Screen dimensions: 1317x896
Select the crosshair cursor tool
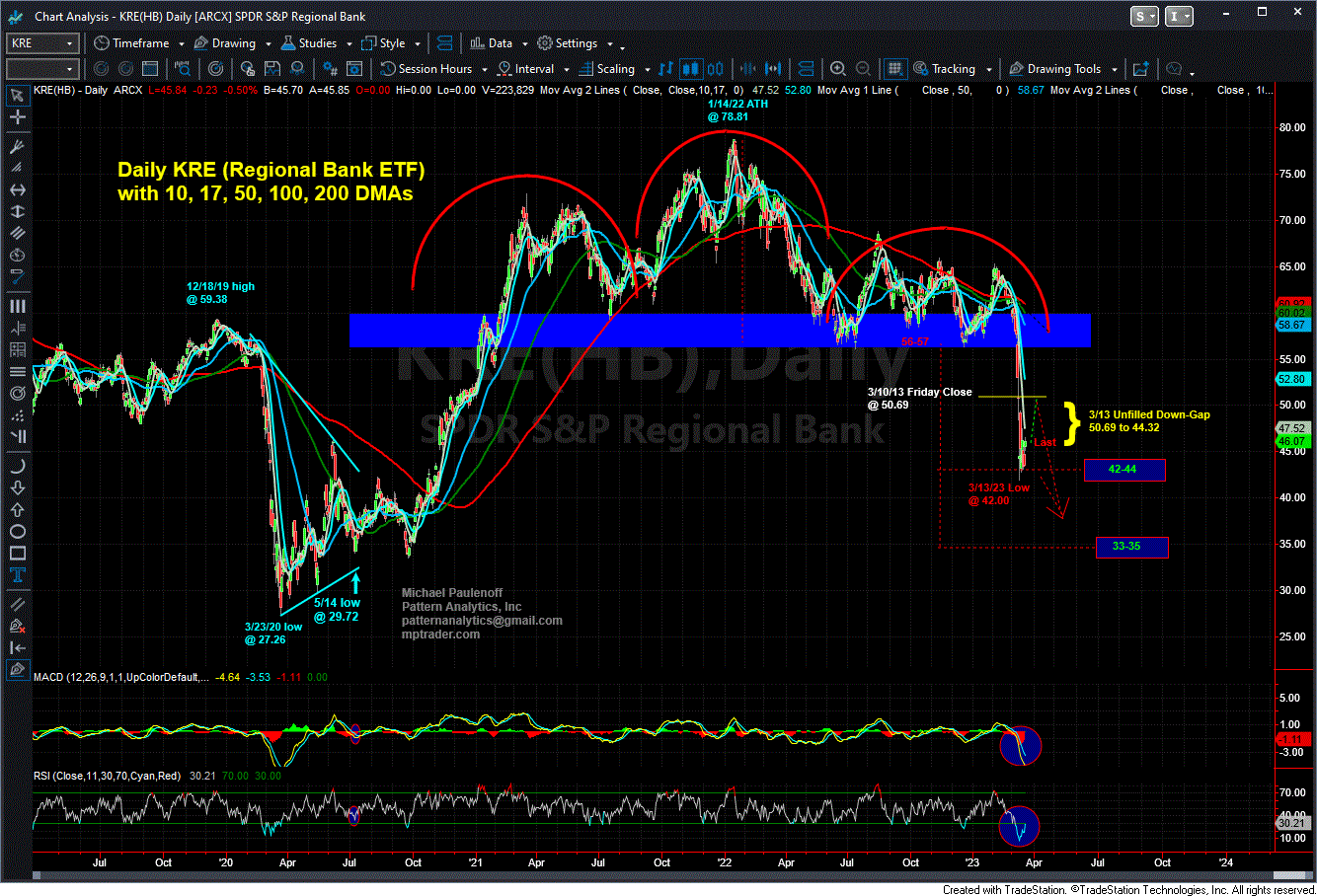(x=17, y=117)
